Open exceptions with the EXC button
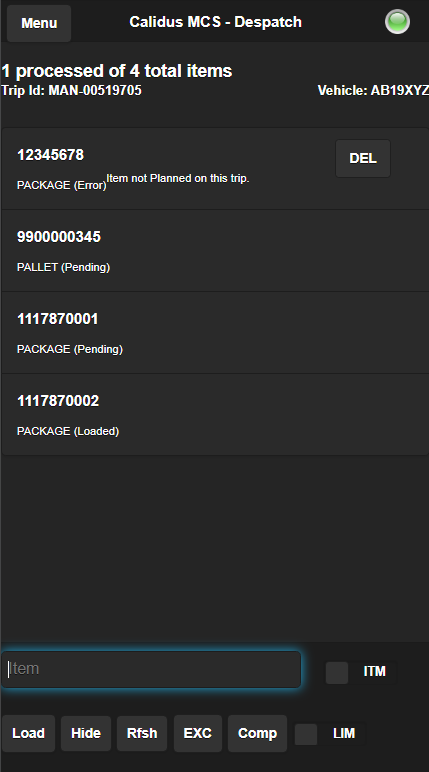 pos(198,733)
